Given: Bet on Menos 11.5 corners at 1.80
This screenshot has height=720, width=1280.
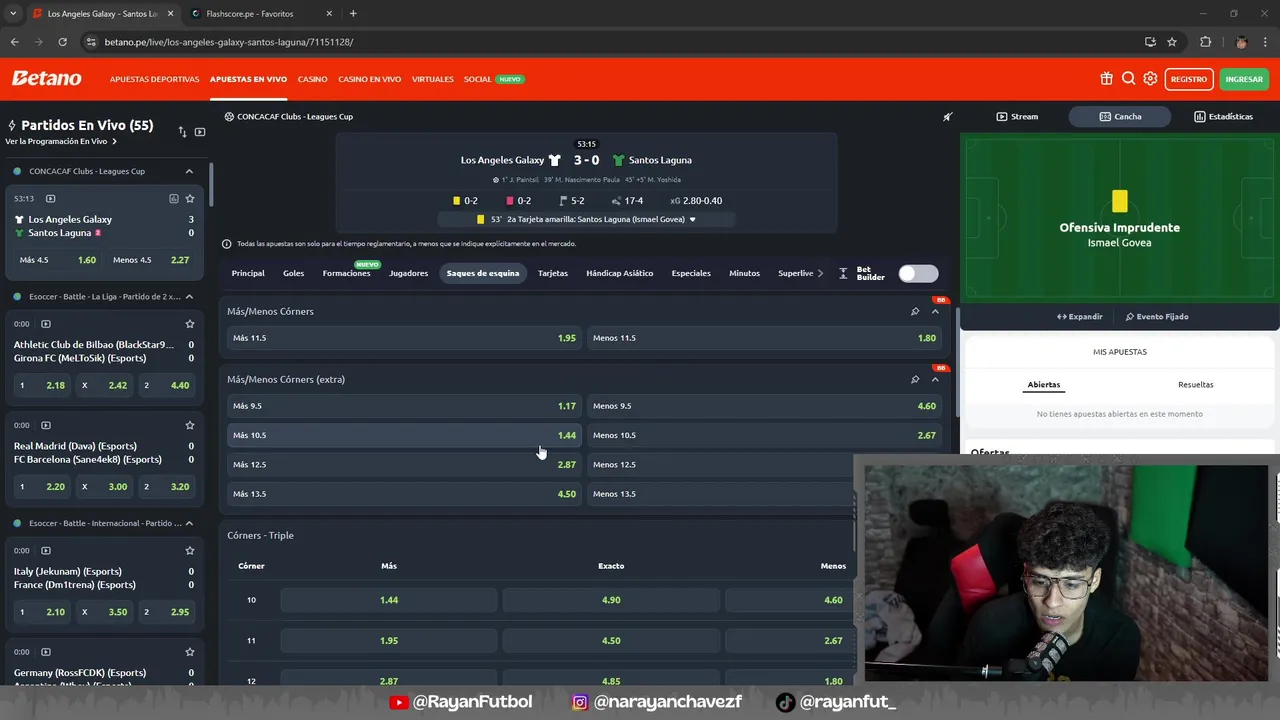Looking at the screenshot, I should click(764, 338).
